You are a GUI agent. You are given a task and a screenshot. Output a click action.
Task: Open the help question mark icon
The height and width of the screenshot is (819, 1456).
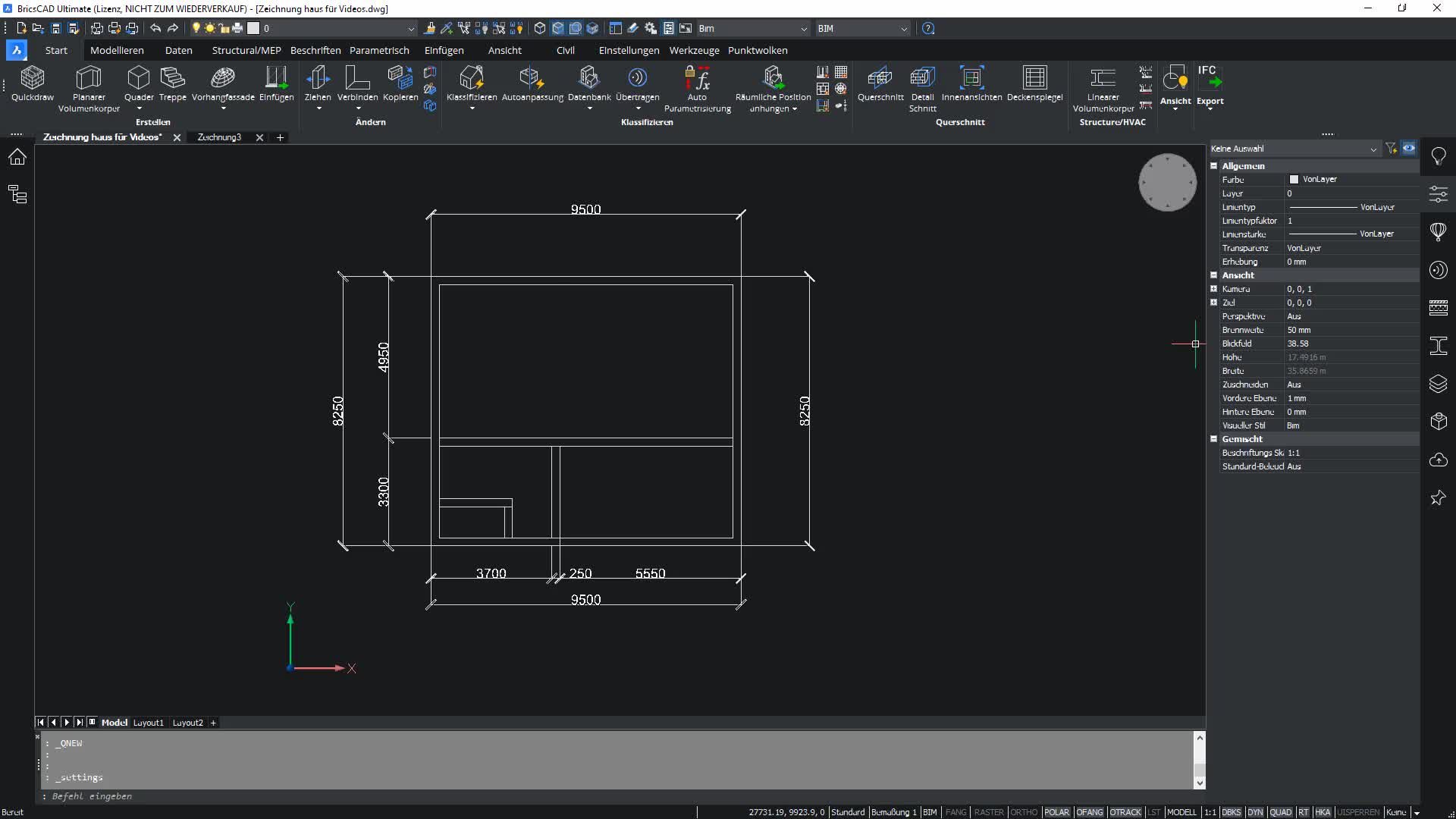(928, 28)
